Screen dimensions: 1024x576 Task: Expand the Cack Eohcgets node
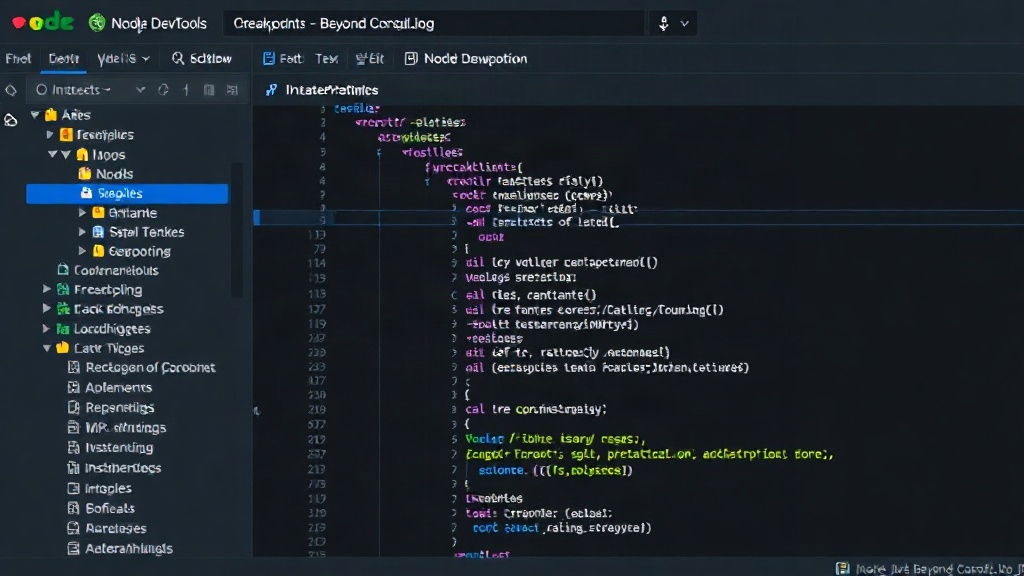pos(46,309)
